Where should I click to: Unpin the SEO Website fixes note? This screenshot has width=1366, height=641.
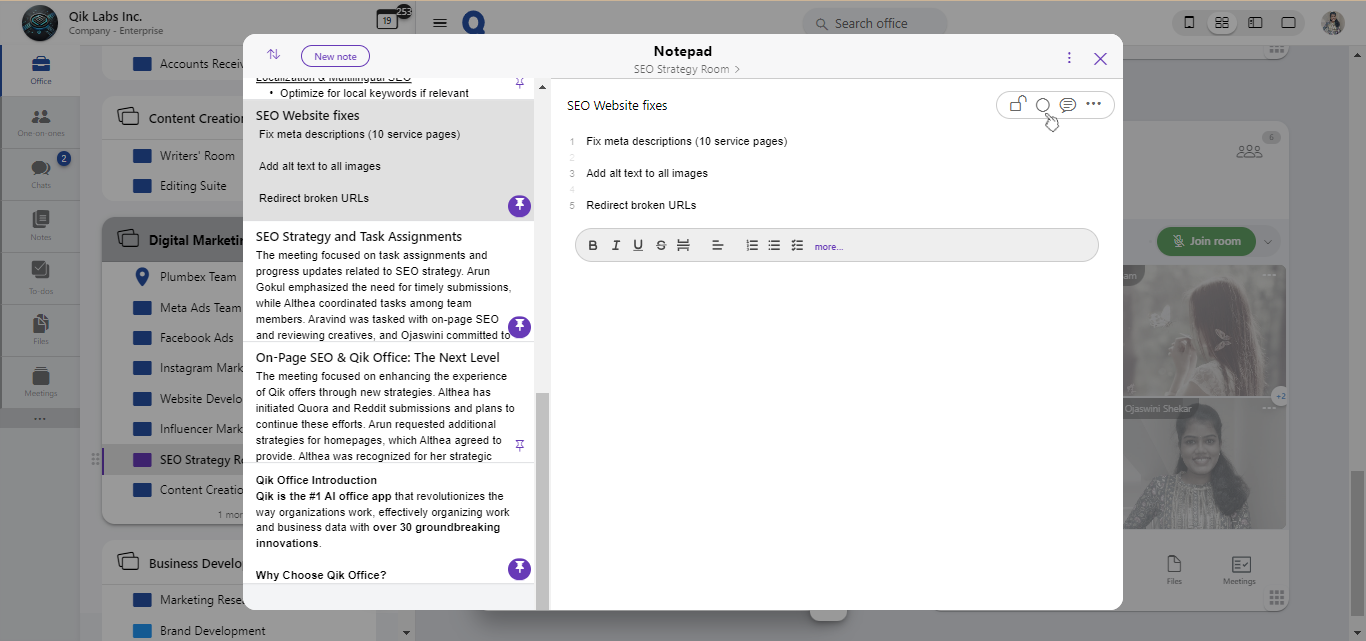coord(519,206)
